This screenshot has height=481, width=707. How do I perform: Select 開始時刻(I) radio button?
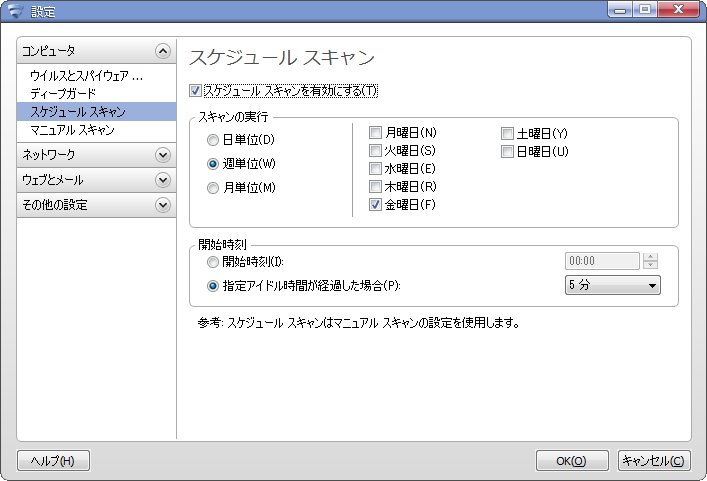tap(212, 262)
